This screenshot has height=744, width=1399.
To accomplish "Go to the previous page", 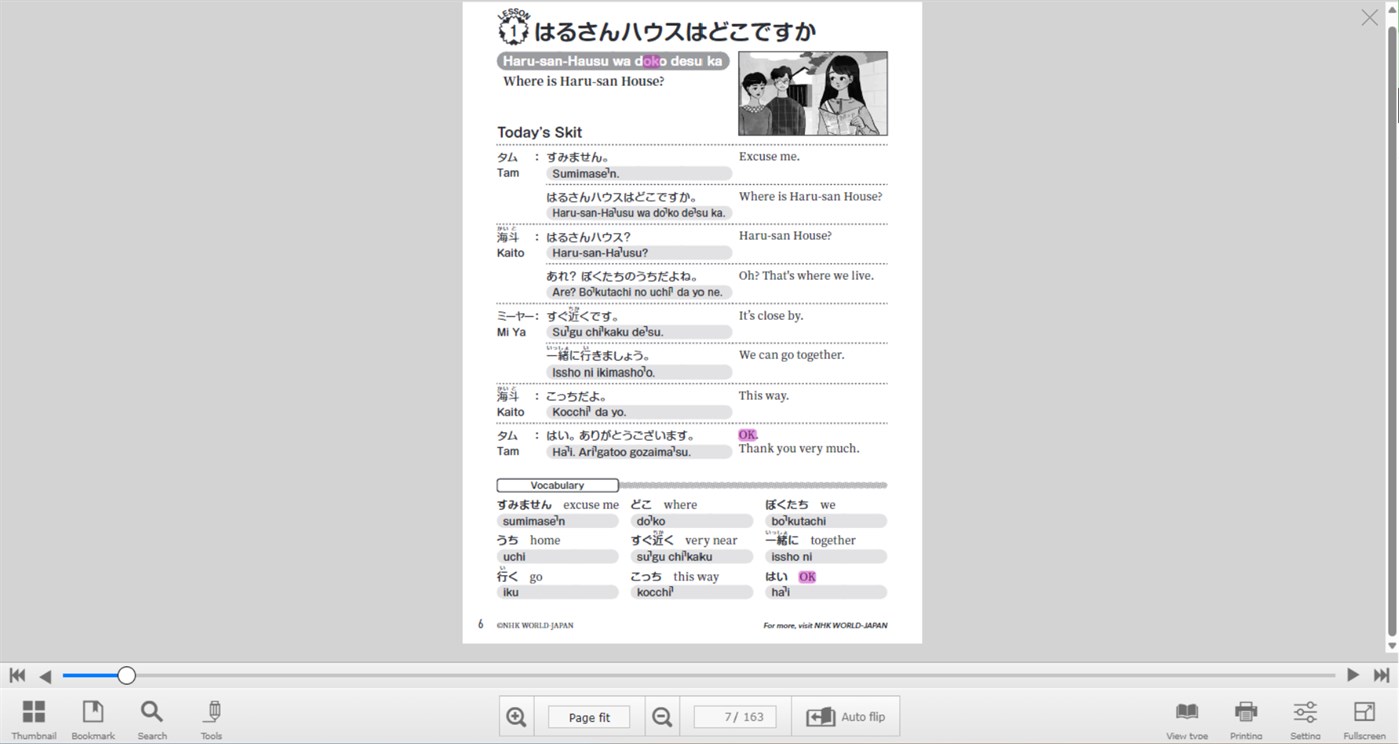I will click(x=45, y=676).
